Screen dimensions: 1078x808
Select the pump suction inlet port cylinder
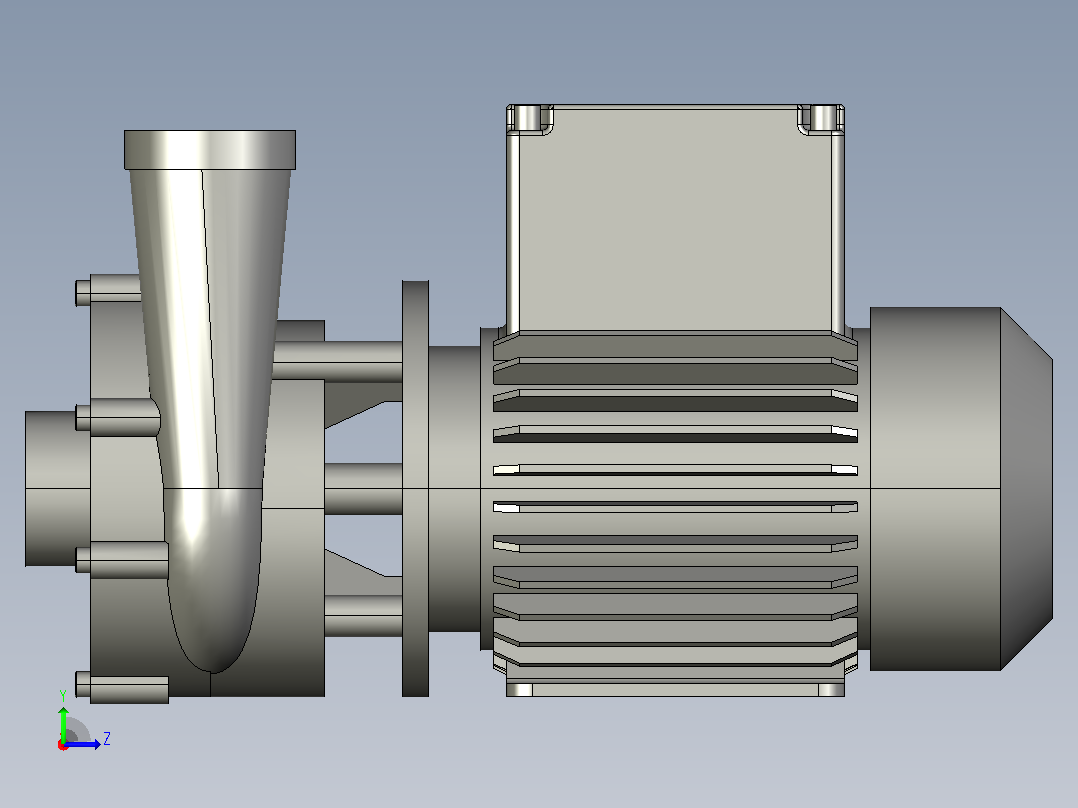pos(58,489)
